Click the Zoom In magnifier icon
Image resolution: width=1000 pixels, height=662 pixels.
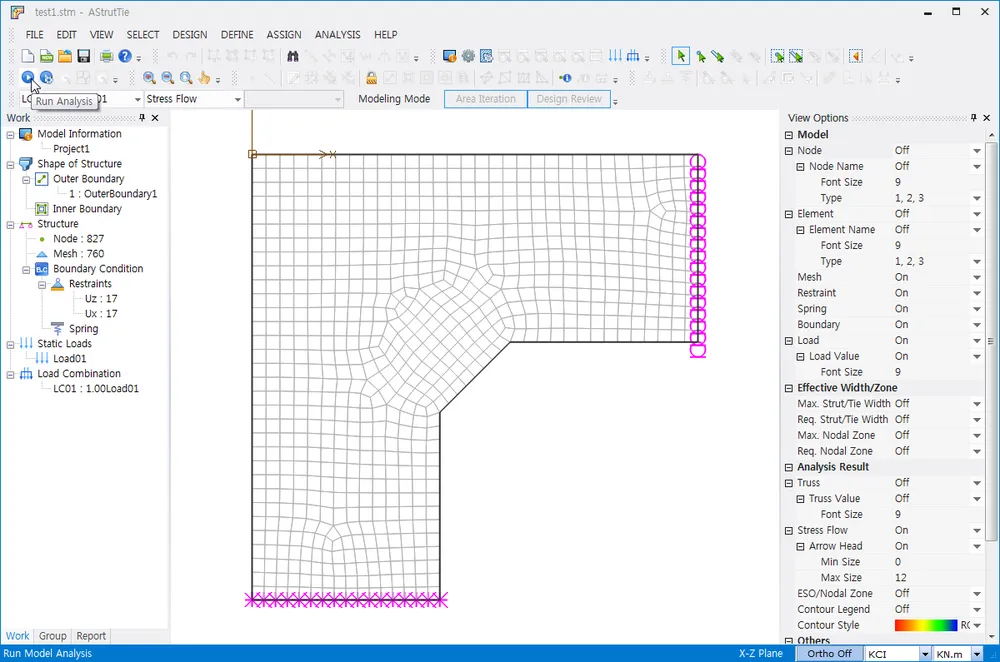(149, 78)
